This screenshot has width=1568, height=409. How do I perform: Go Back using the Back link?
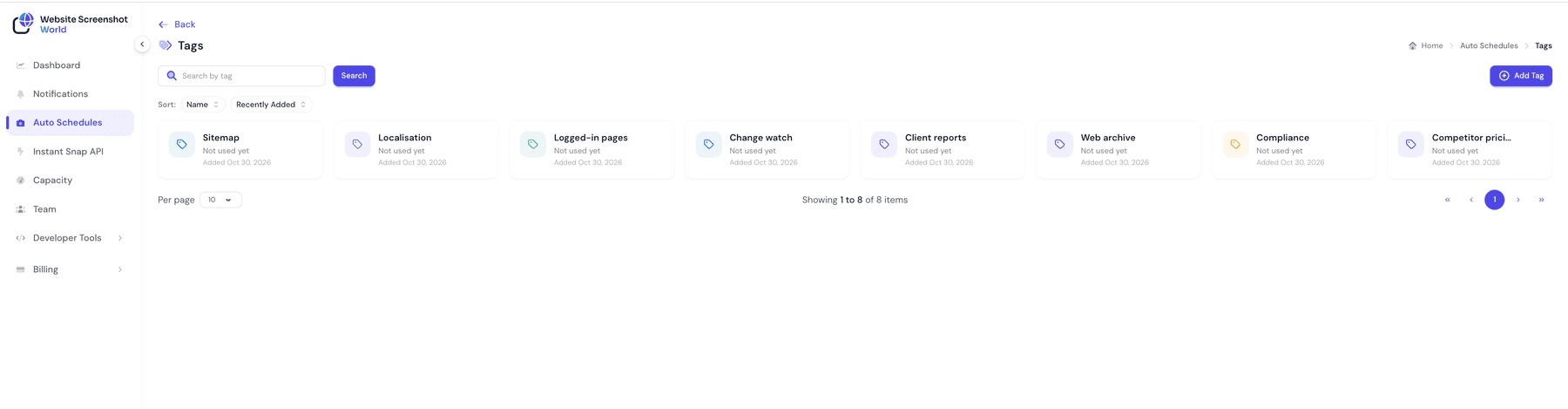(177, 24)
